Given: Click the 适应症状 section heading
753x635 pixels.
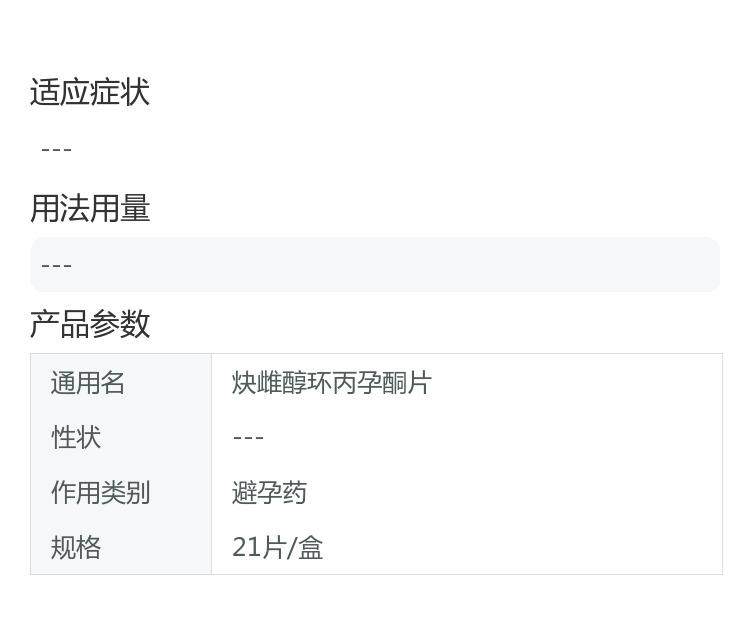Looking at the screenshot, I should pyautogui.click(x=90, y=92).
